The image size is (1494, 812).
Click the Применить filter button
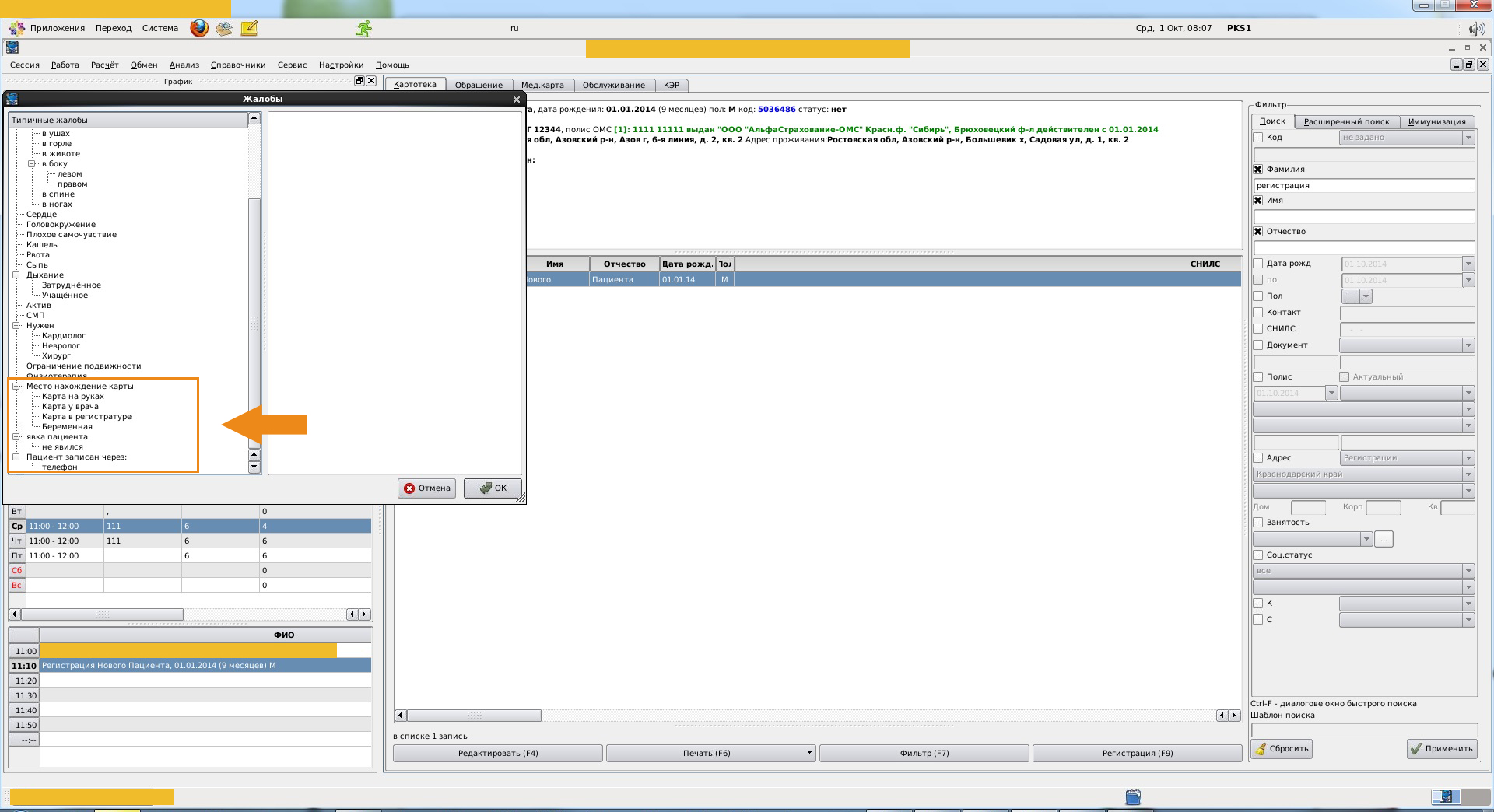point(1441,749)
